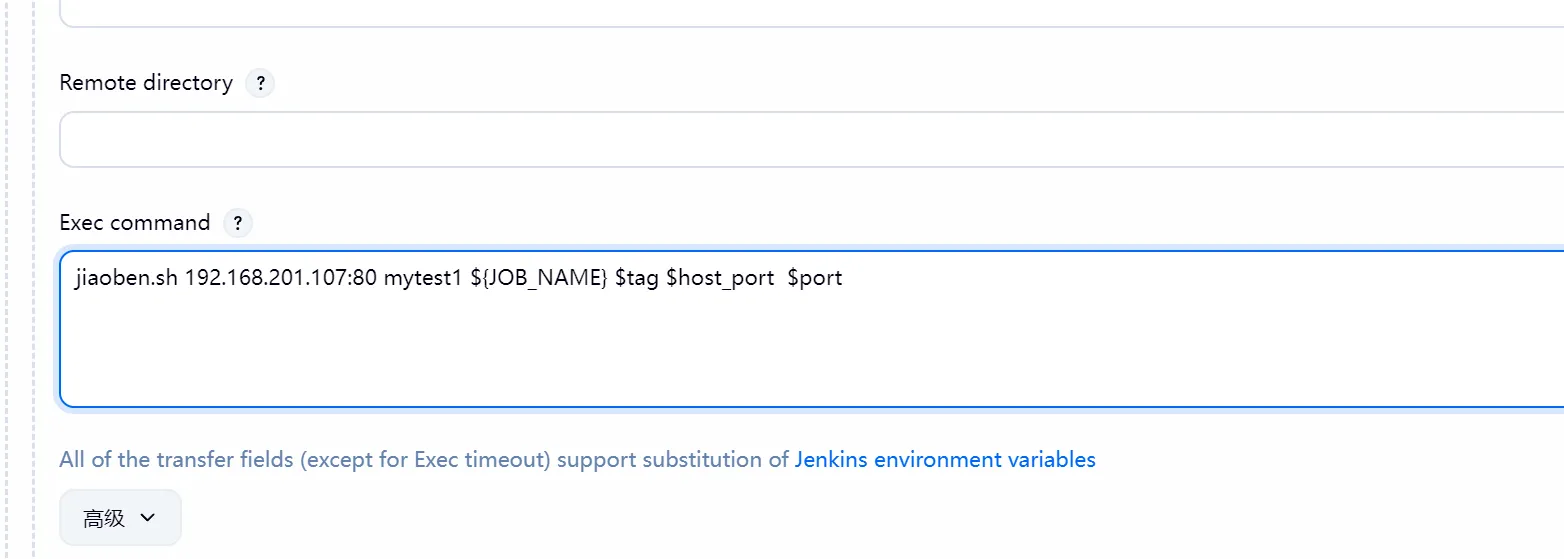Viewport: 1564px width, 559px height.
Task: Click the ${JOB_NAME} variable in the command
Action: coord(538,278)
